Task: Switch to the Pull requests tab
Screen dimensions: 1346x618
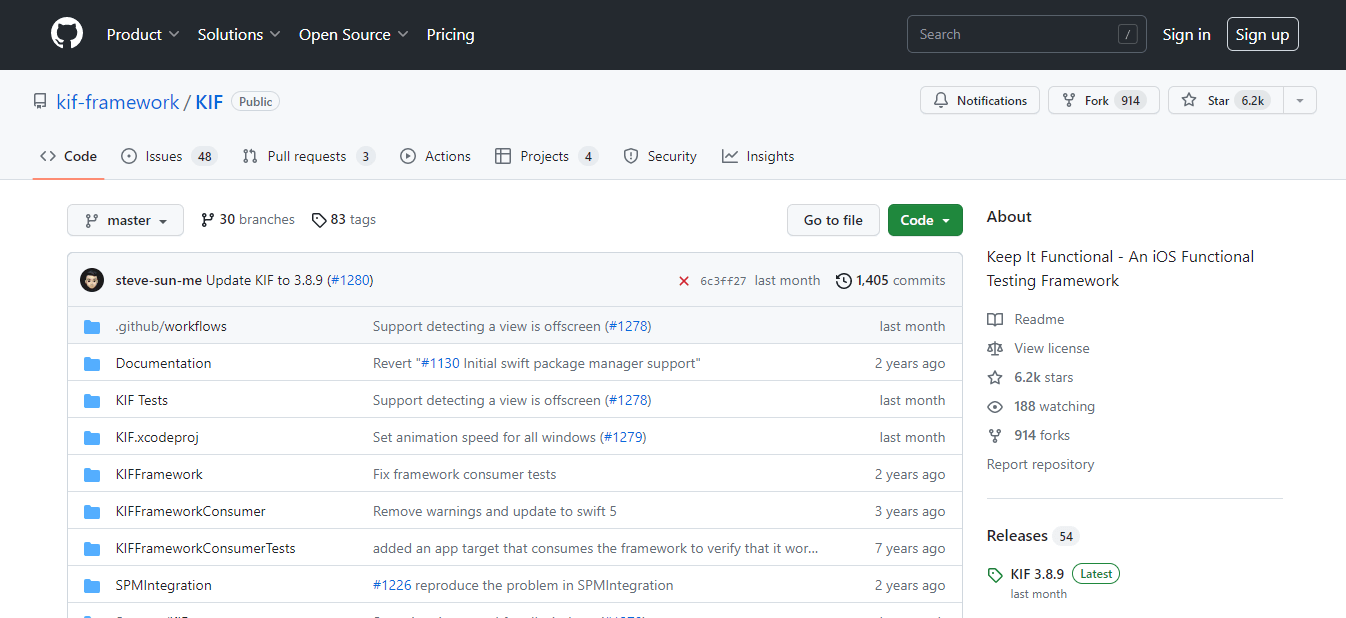Action: point(307,157)
